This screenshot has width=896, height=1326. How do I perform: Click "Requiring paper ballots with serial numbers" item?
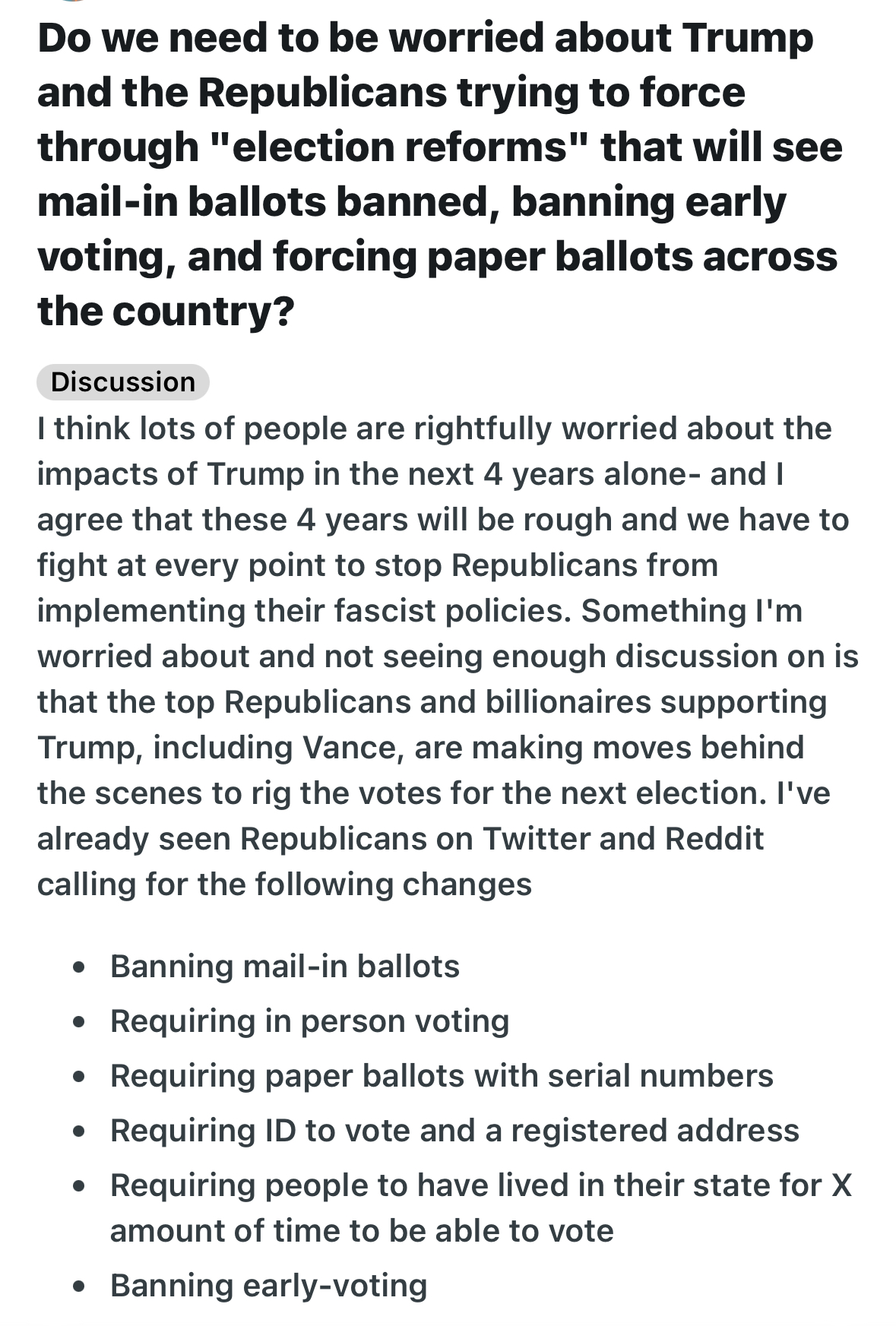pyautogui.click(x=442, y=1075)
